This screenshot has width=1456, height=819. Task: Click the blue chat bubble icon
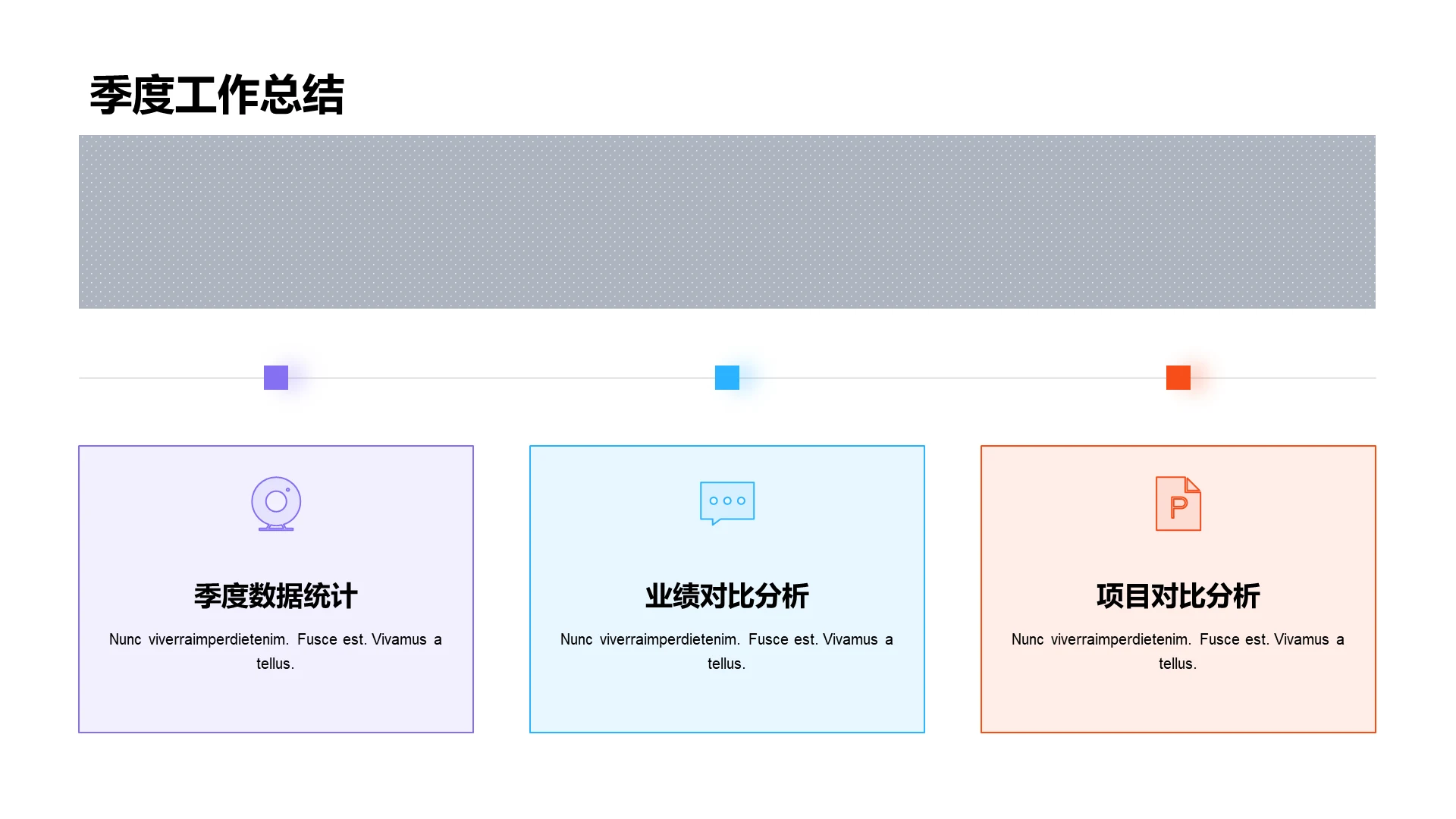pyautogui.click(x=726, y=502)
